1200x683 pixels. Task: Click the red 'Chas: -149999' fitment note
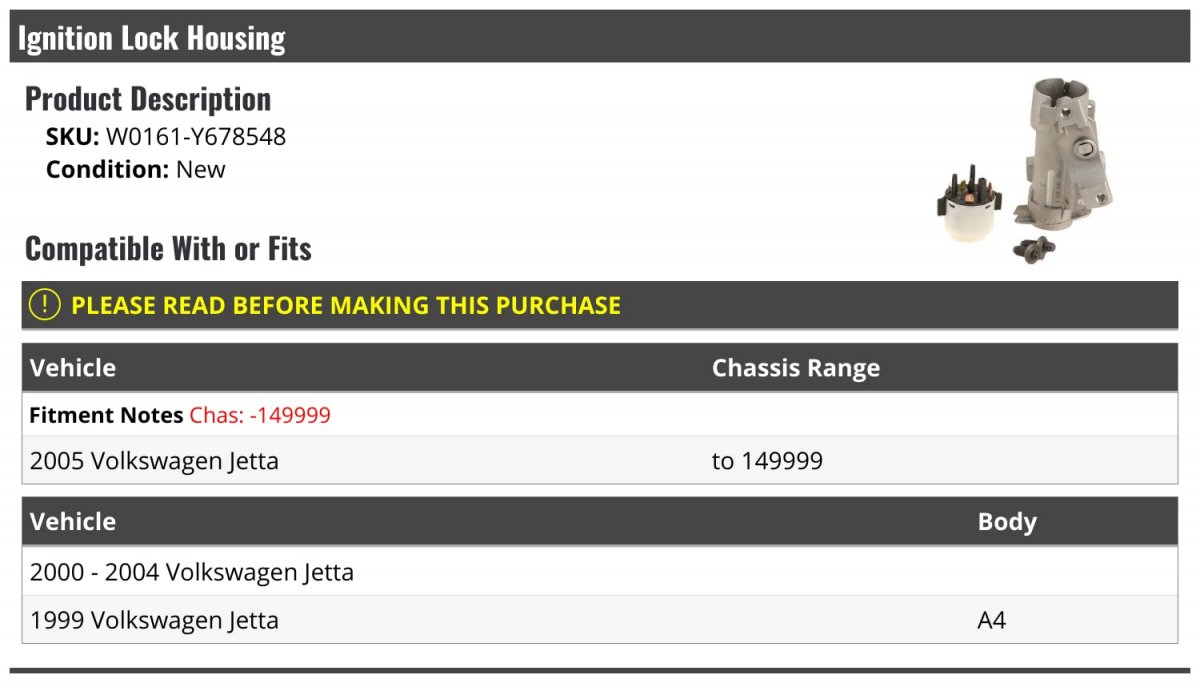point(260,415)
